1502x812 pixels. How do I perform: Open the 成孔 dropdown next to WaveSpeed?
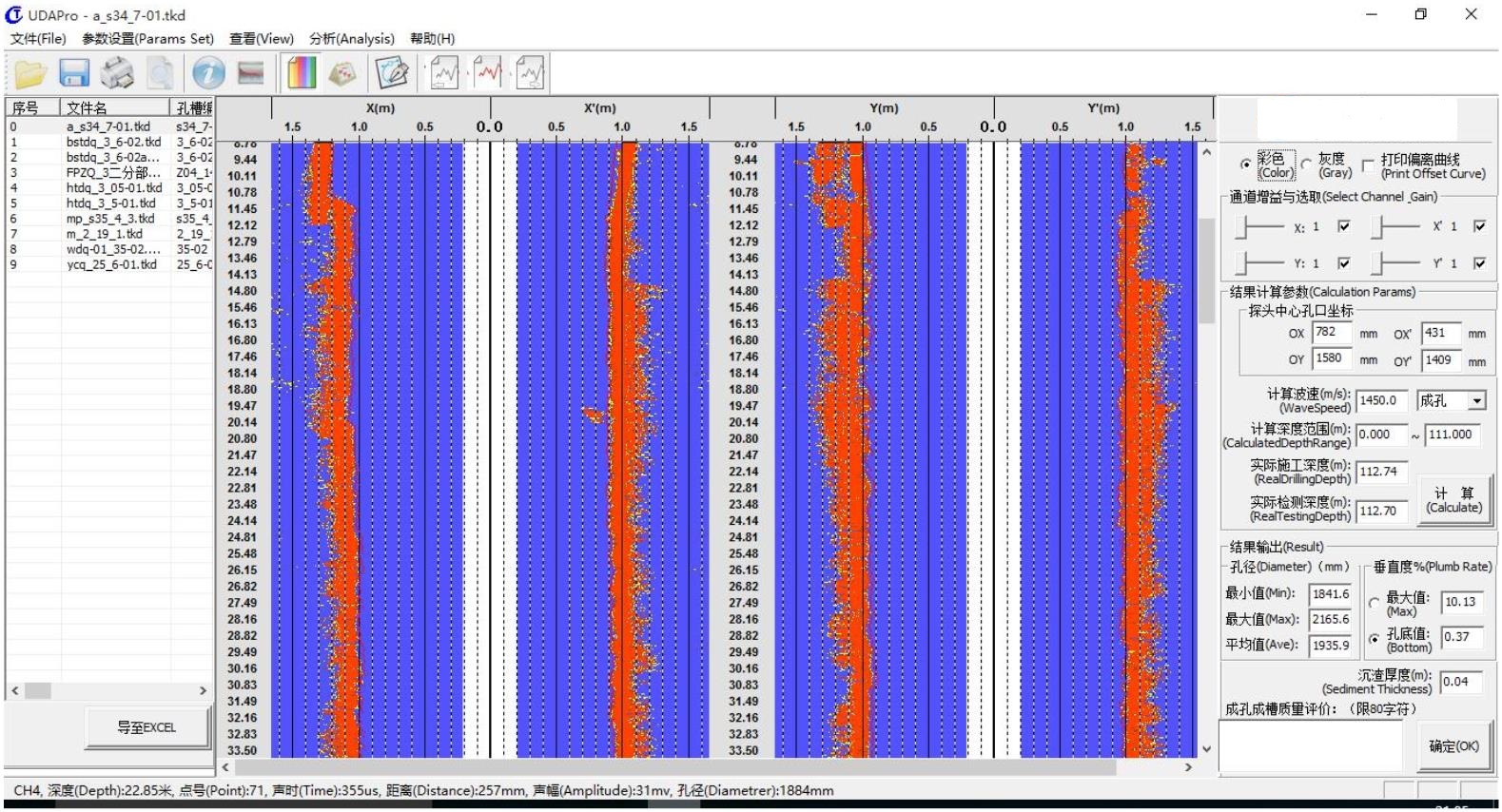1476,401
